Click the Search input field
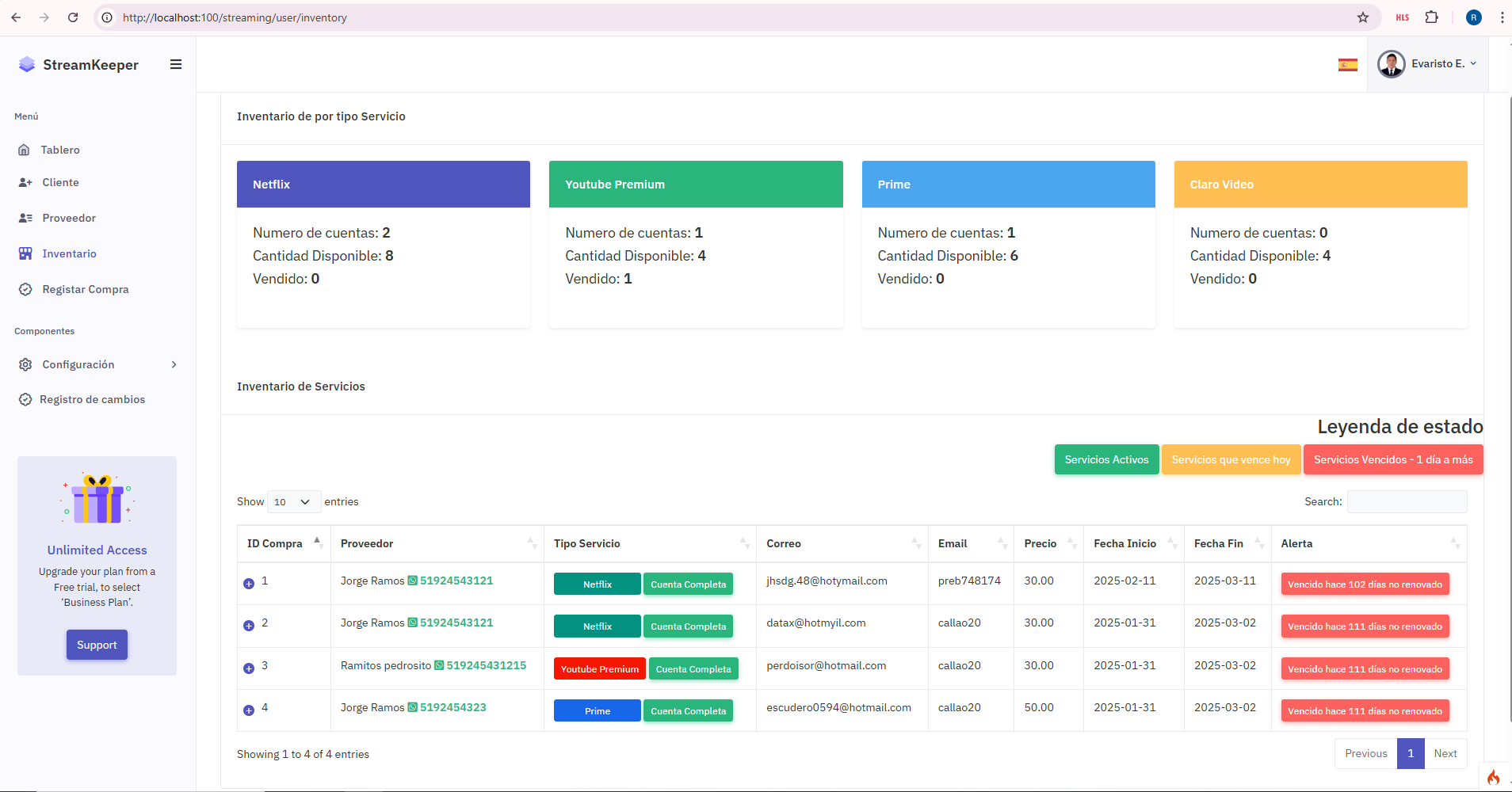Viewport: 1512px width, 792px height. (x=1407, y=501)
